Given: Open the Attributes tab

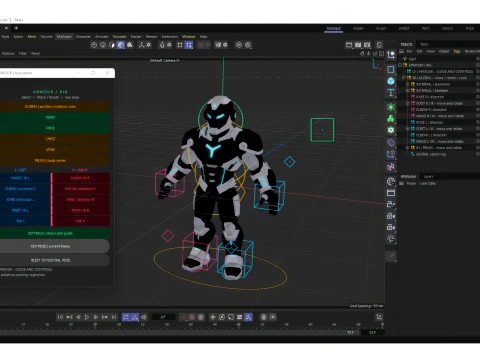Looking at the screenshot, I should 408,176.
